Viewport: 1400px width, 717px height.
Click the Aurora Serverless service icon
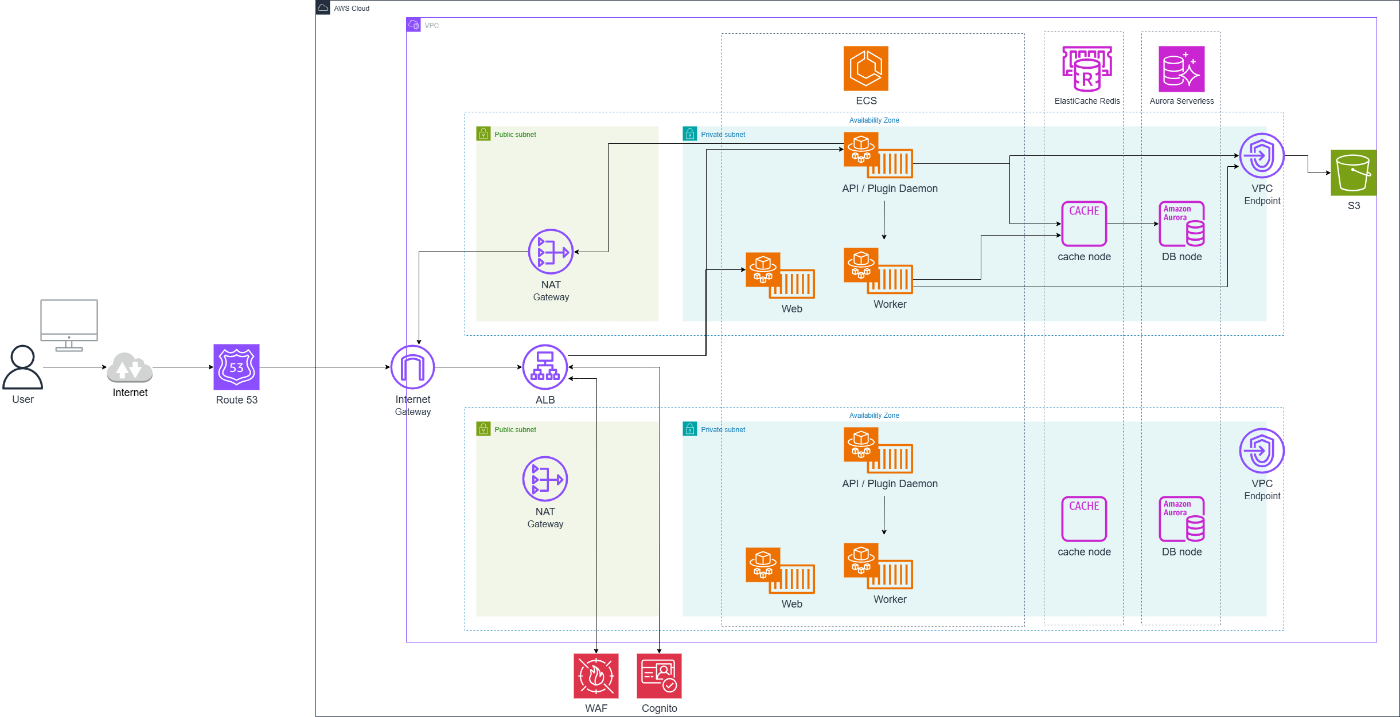pyautogui.click(x=1182, y=68)
